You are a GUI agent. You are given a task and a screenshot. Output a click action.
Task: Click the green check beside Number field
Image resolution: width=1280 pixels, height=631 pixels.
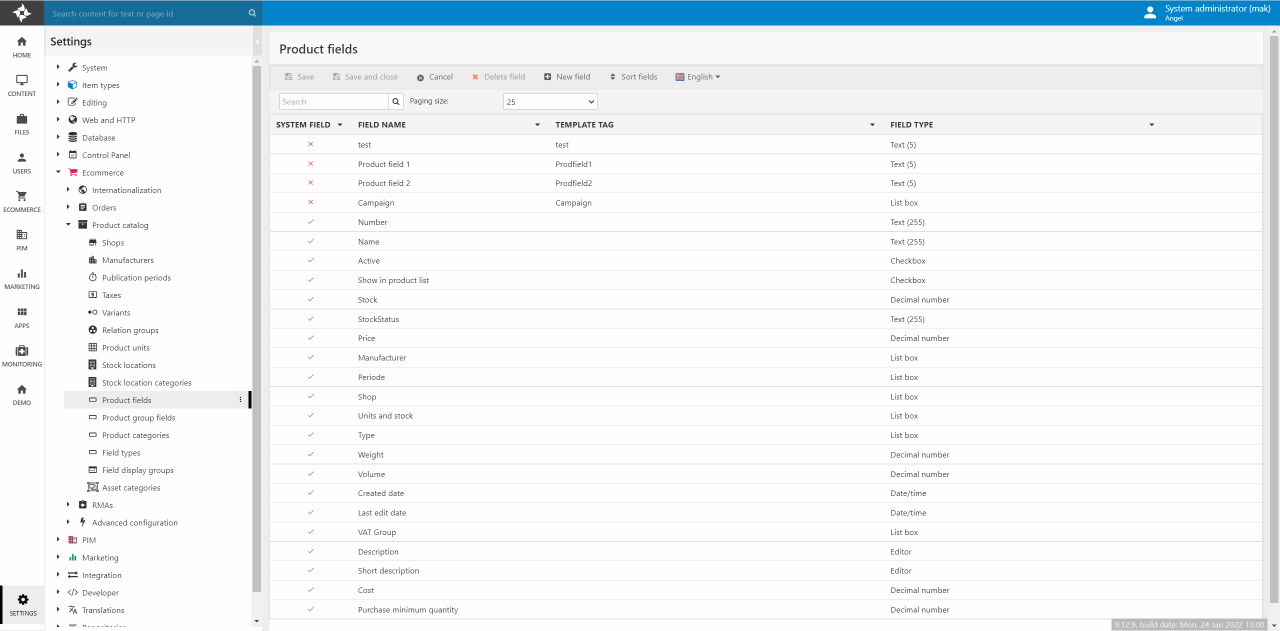click(311, 222)
